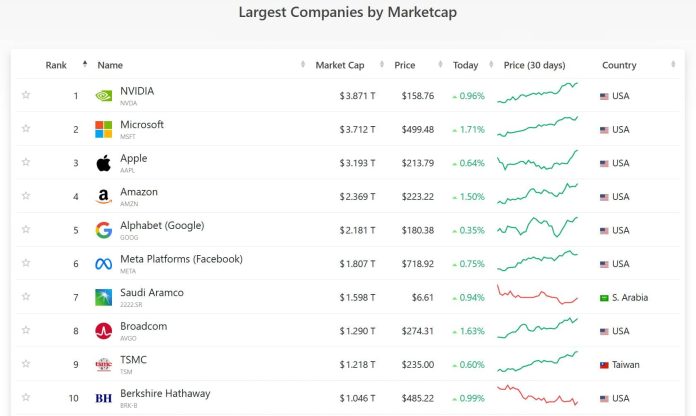Click the Amazon logo icon
696x416 pixels.
[x=103, y=196]
